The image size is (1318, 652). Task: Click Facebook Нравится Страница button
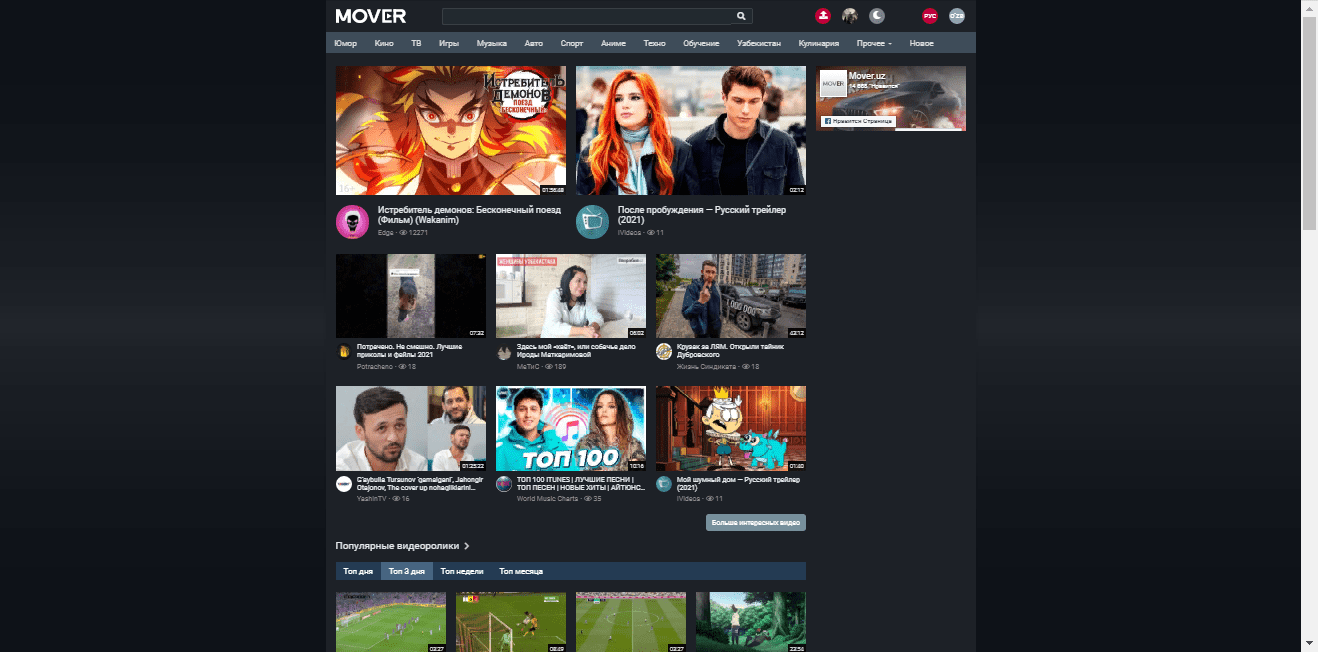point(858,121)
